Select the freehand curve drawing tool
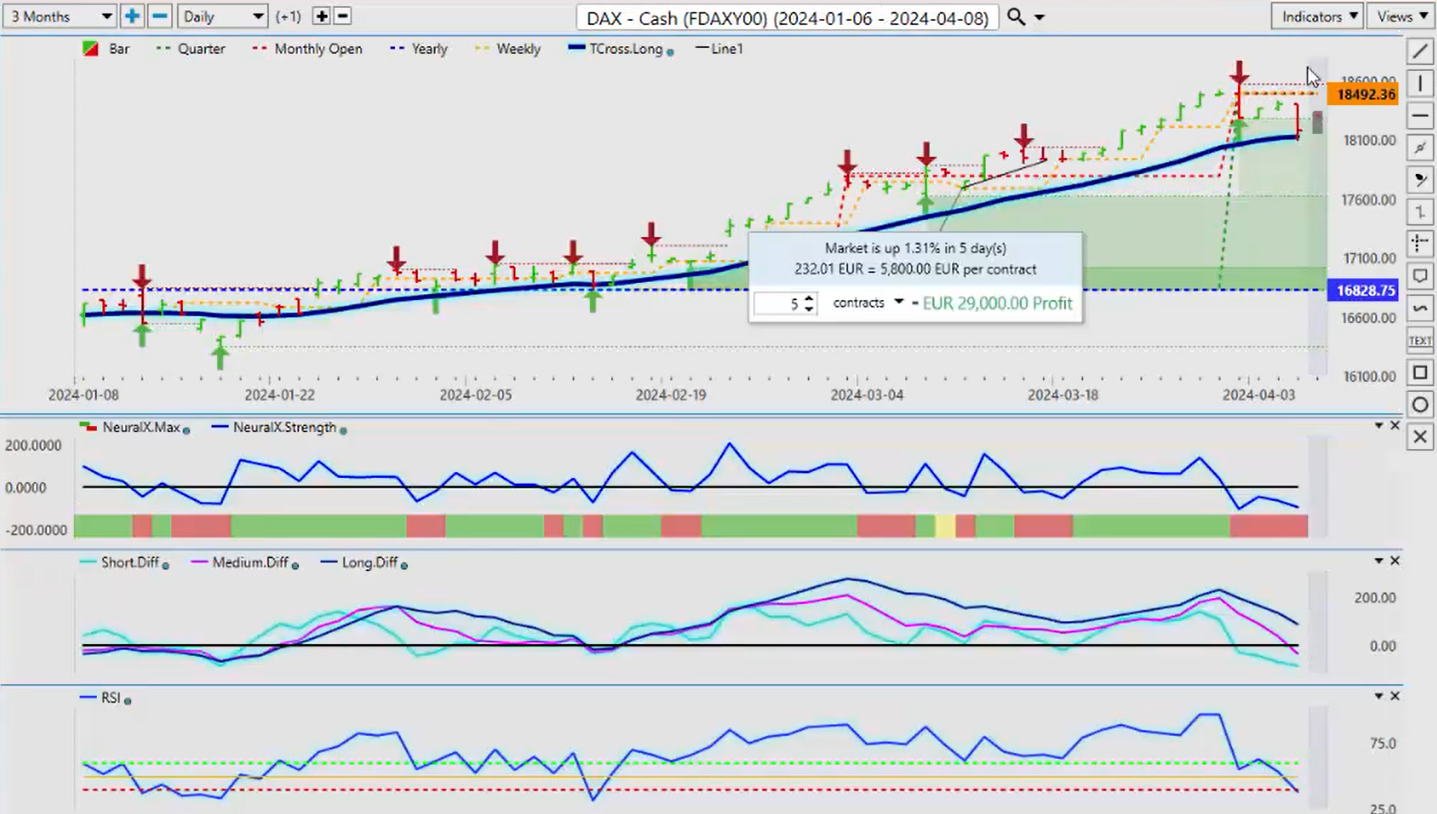The width and height of the screenshot is (1437, 814). pos(1420,308)
